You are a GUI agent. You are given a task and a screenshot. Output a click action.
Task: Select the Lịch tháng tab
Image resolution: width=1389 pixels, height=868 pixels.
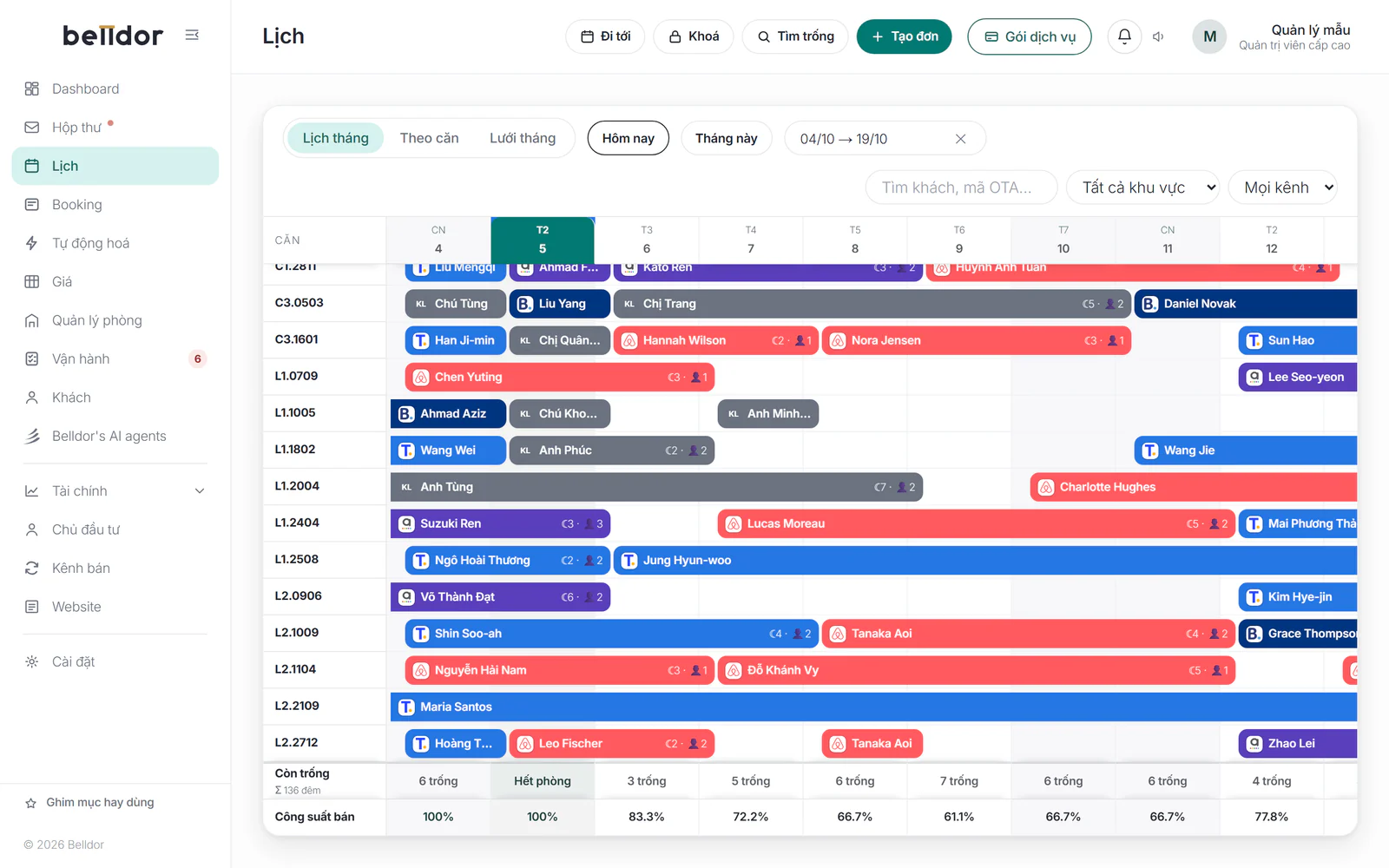(x=335, y=138)
